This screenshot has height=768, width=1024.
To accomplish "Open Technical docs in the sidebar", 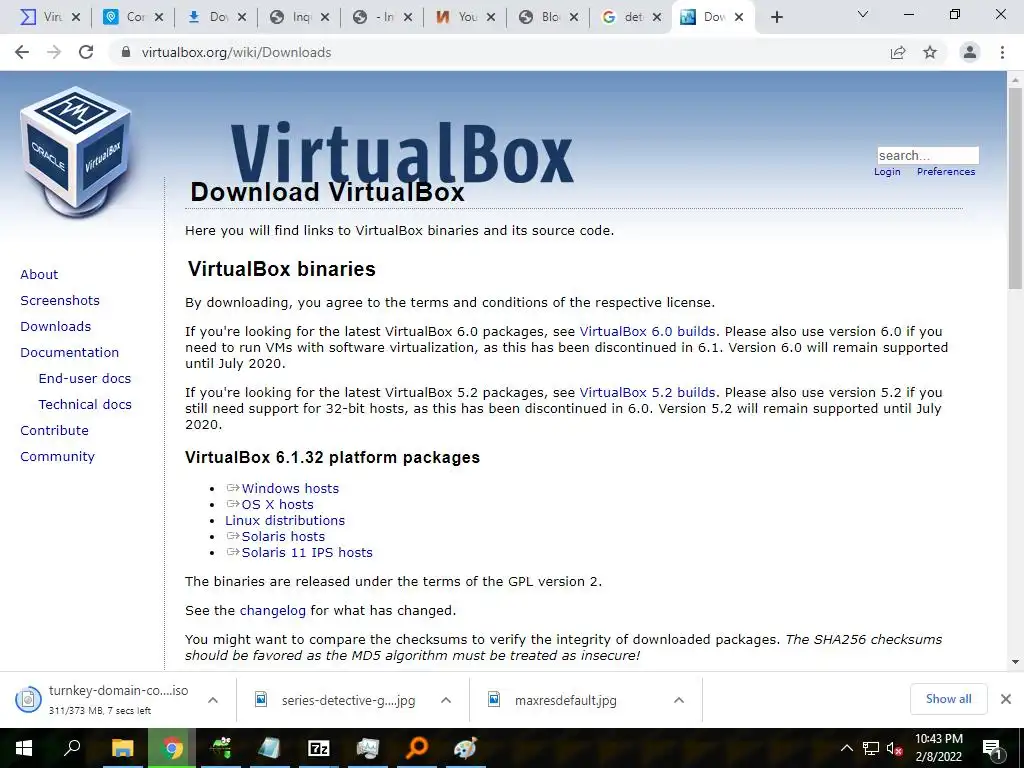I will 85,405.
